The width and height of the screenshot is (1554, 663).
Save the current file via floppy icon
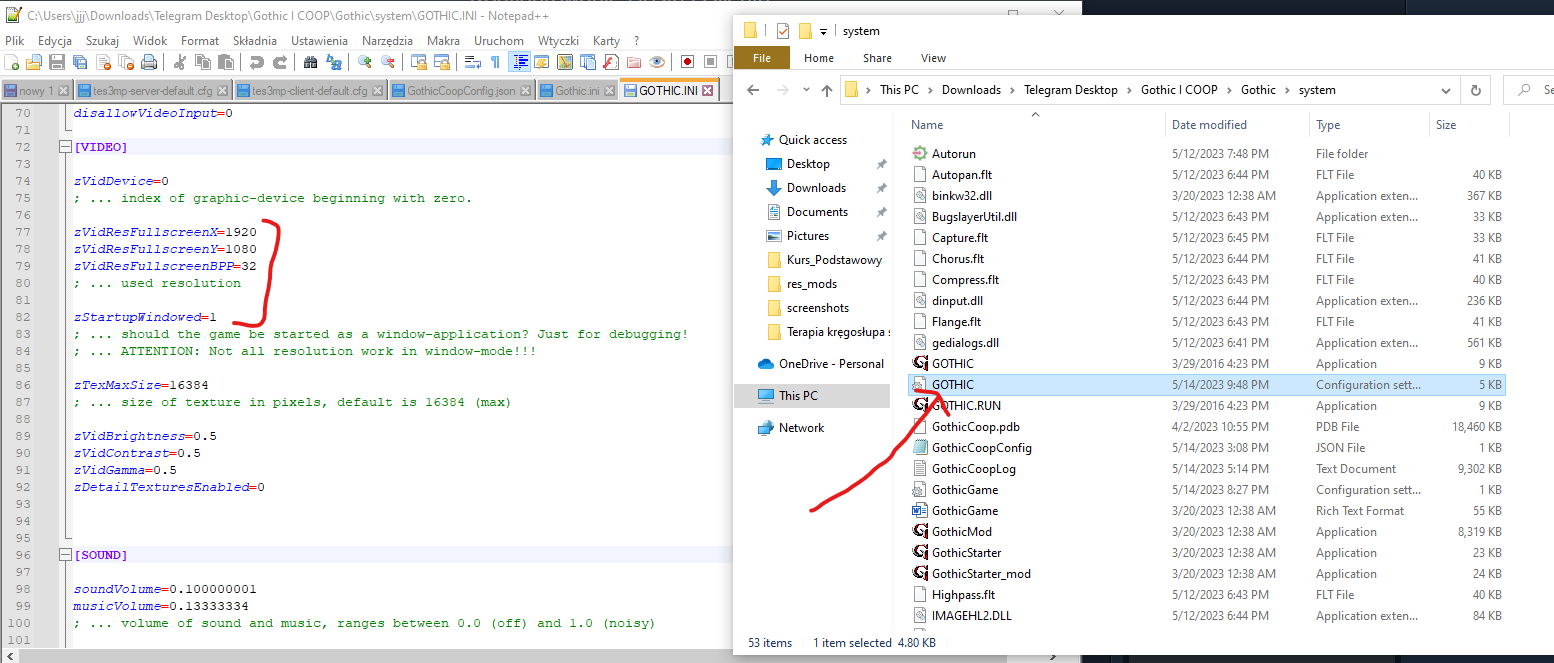point(56,62)
